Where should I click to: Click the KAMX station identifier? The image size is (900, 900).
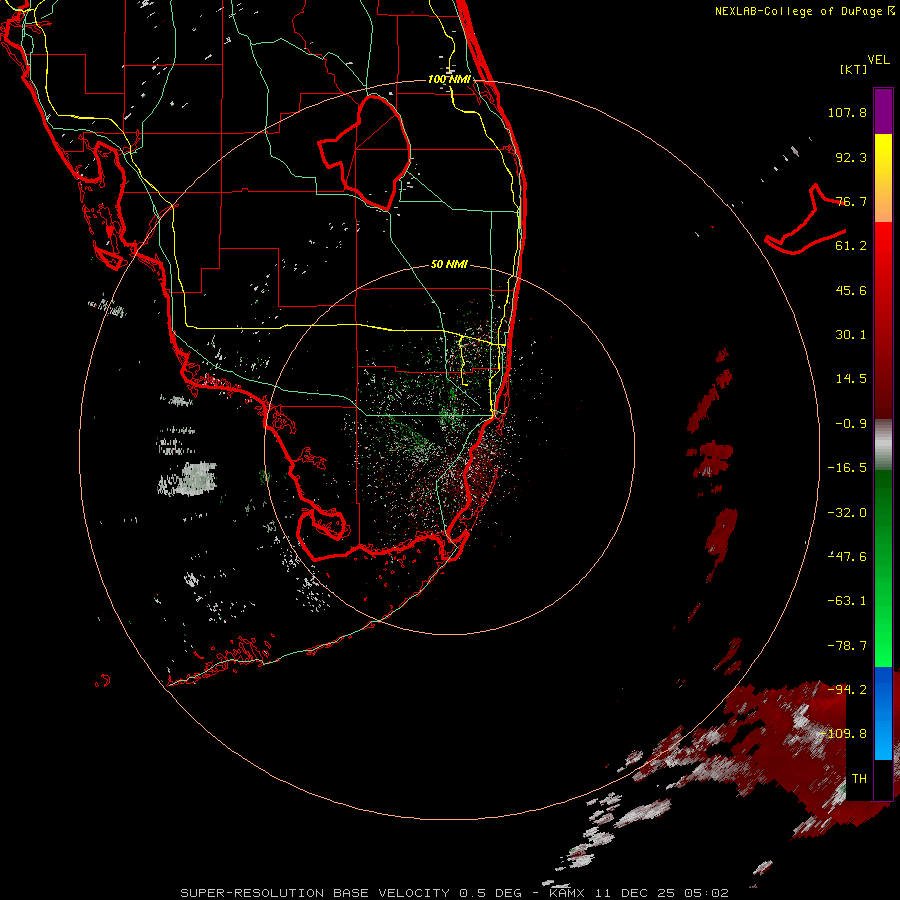tap(567, 893)
